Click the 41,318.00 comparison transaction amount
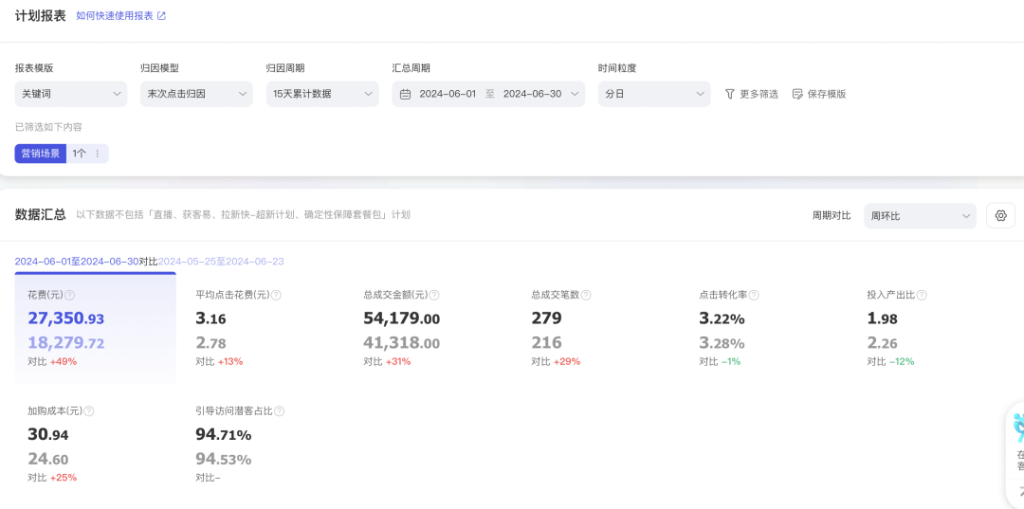Image resolution: width=1024 pixels, height=509 pixels. pyautogui.click(x=402, y=343)
